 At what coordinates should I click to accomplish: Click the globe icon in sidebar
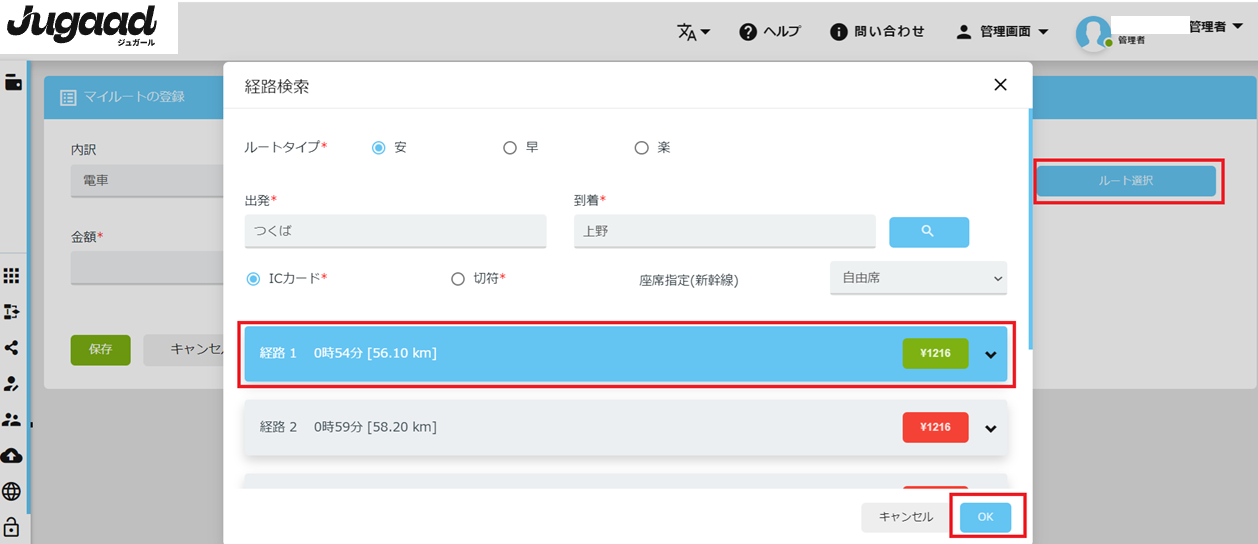[x=12, y=491]
